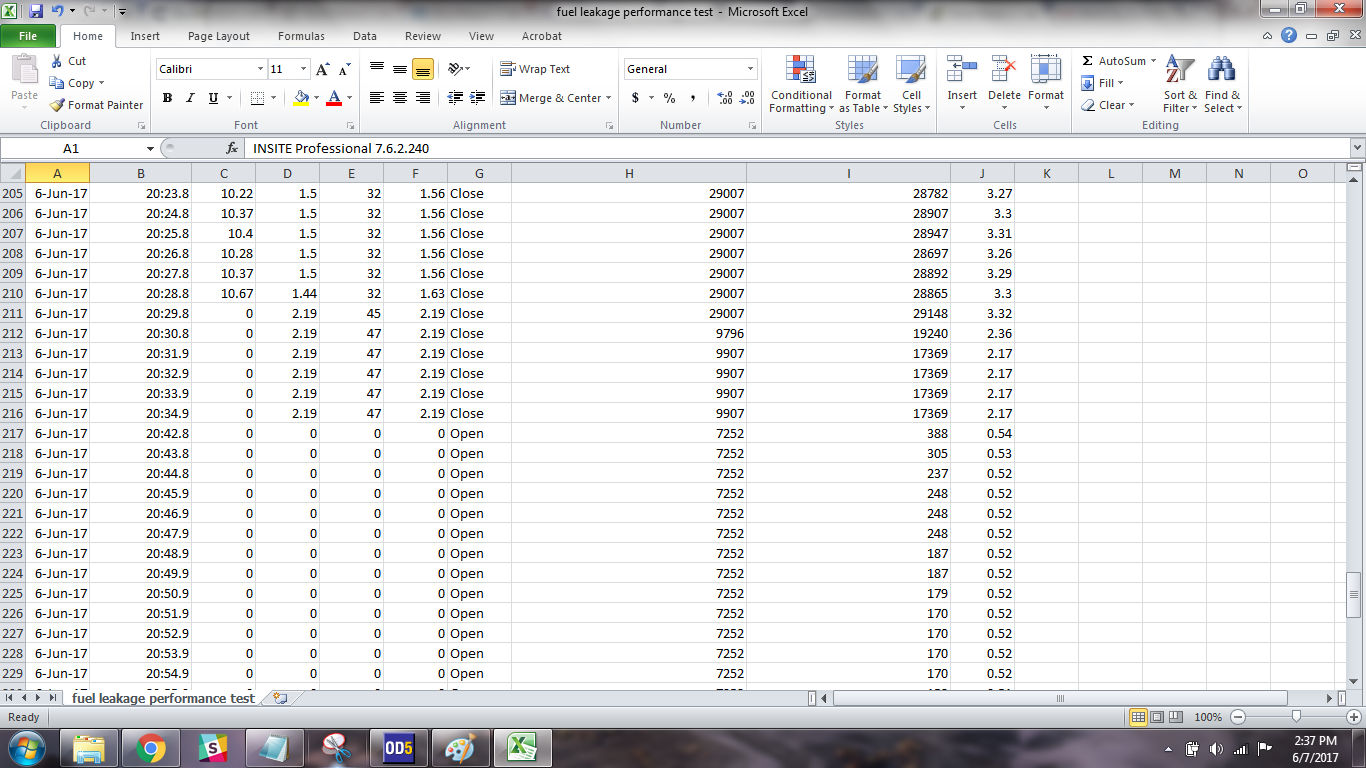Viewport: 1366px width, 768px height.
Task: Switch to the Insert tab
Action: coord(145,36)
